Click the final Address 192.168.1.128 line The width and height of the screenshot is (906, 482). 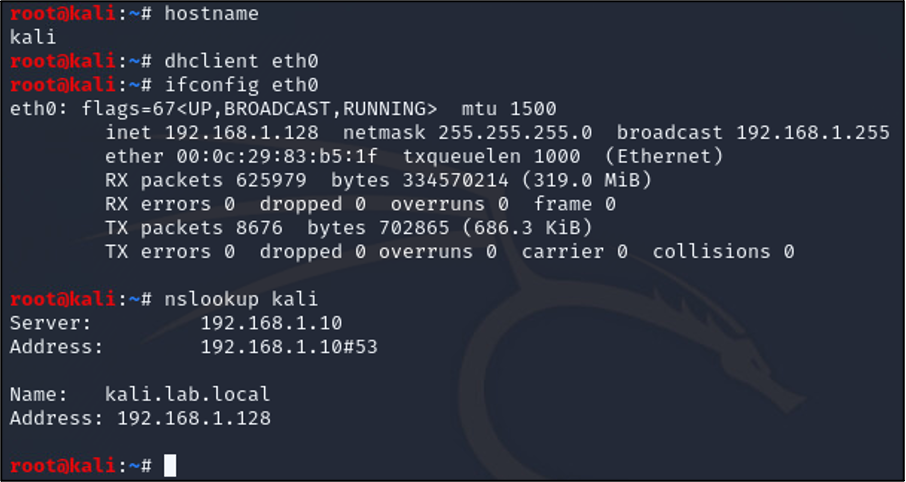140,418
